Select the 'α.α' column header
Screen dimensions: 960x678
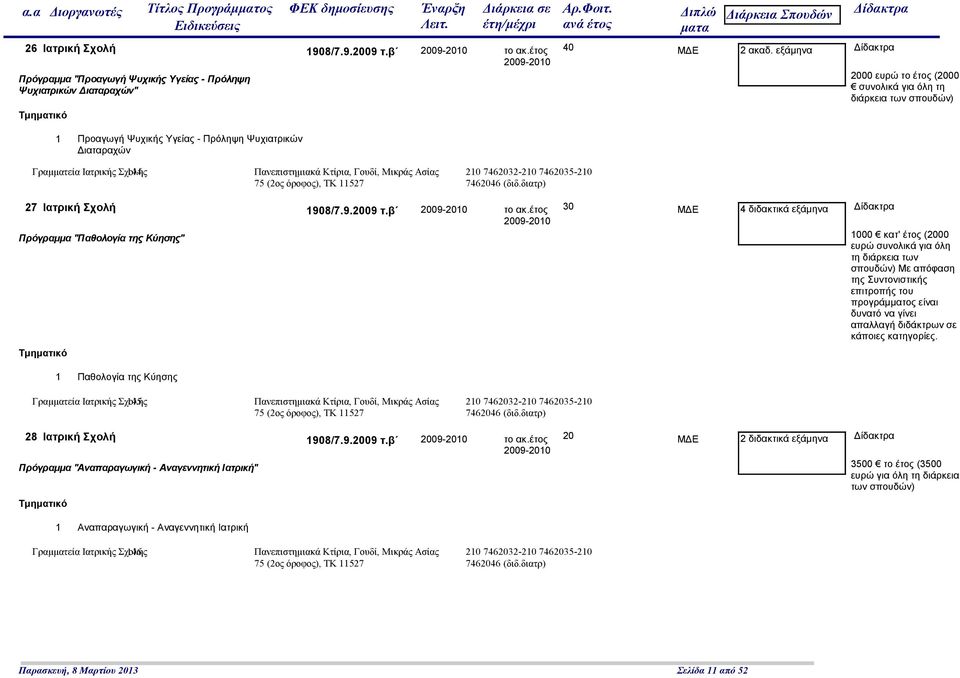(31, 12)
